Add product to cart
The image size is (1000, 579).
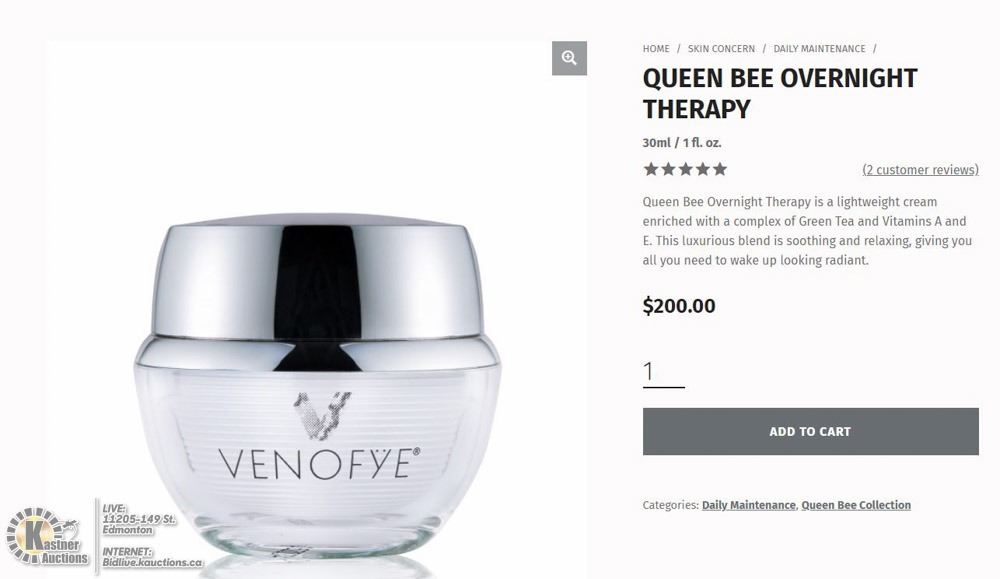coord(810,432)
